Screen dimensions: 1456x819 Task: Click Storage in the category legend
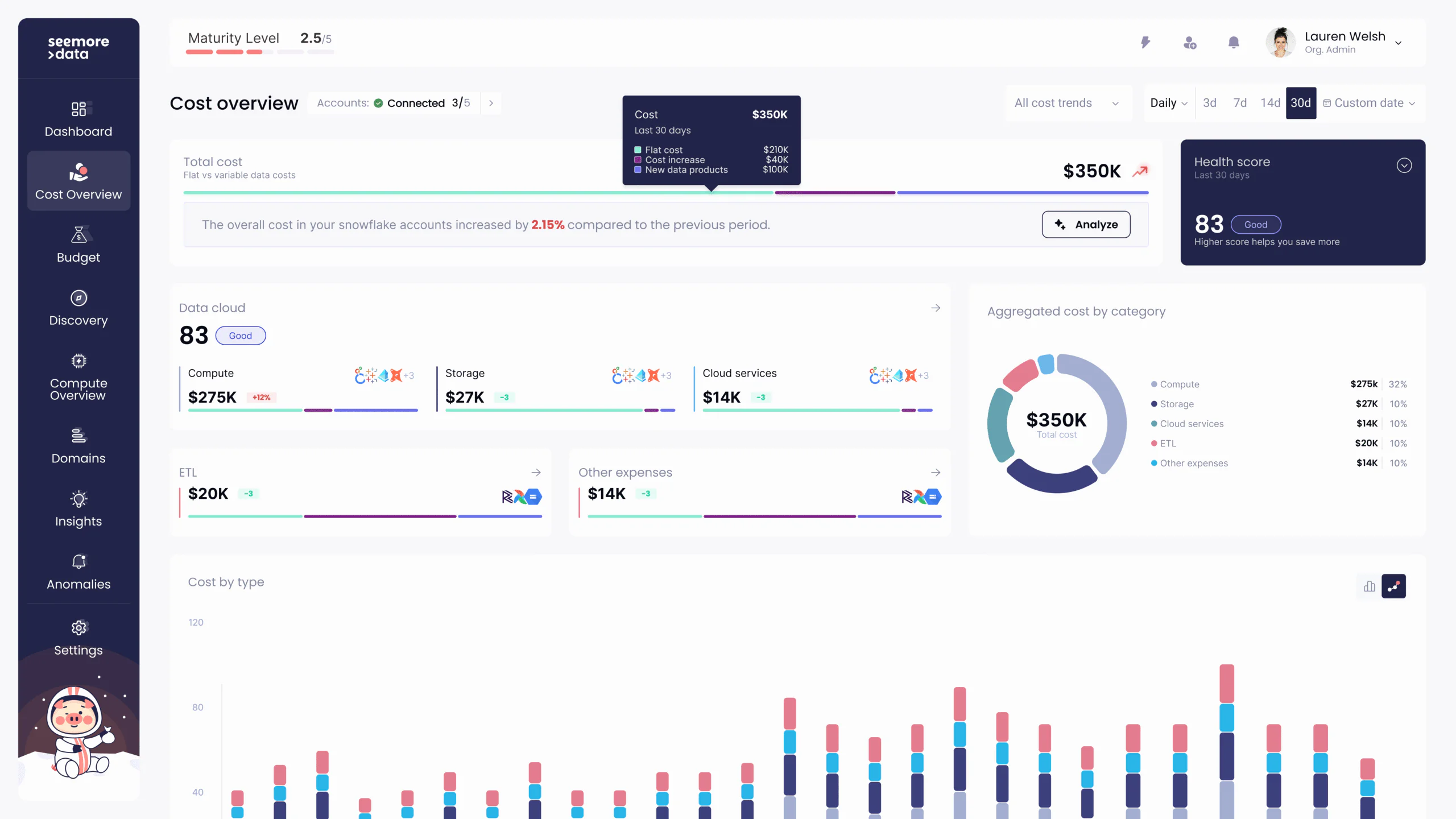coord(1177,404)
